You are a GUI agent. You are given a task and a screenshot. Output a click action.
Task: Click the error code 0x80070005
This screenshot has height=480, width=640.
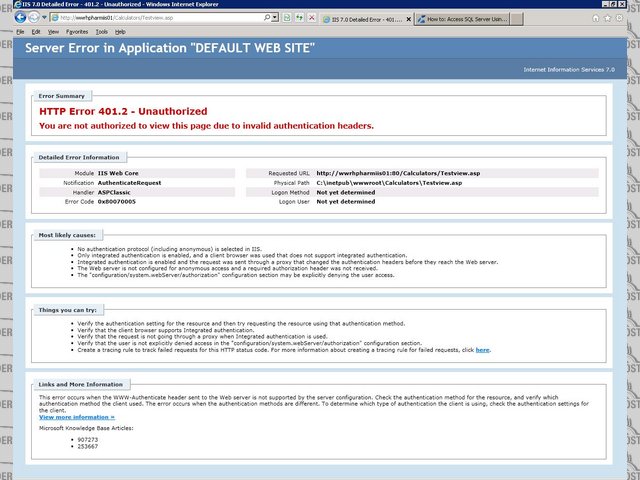point(117,202)
